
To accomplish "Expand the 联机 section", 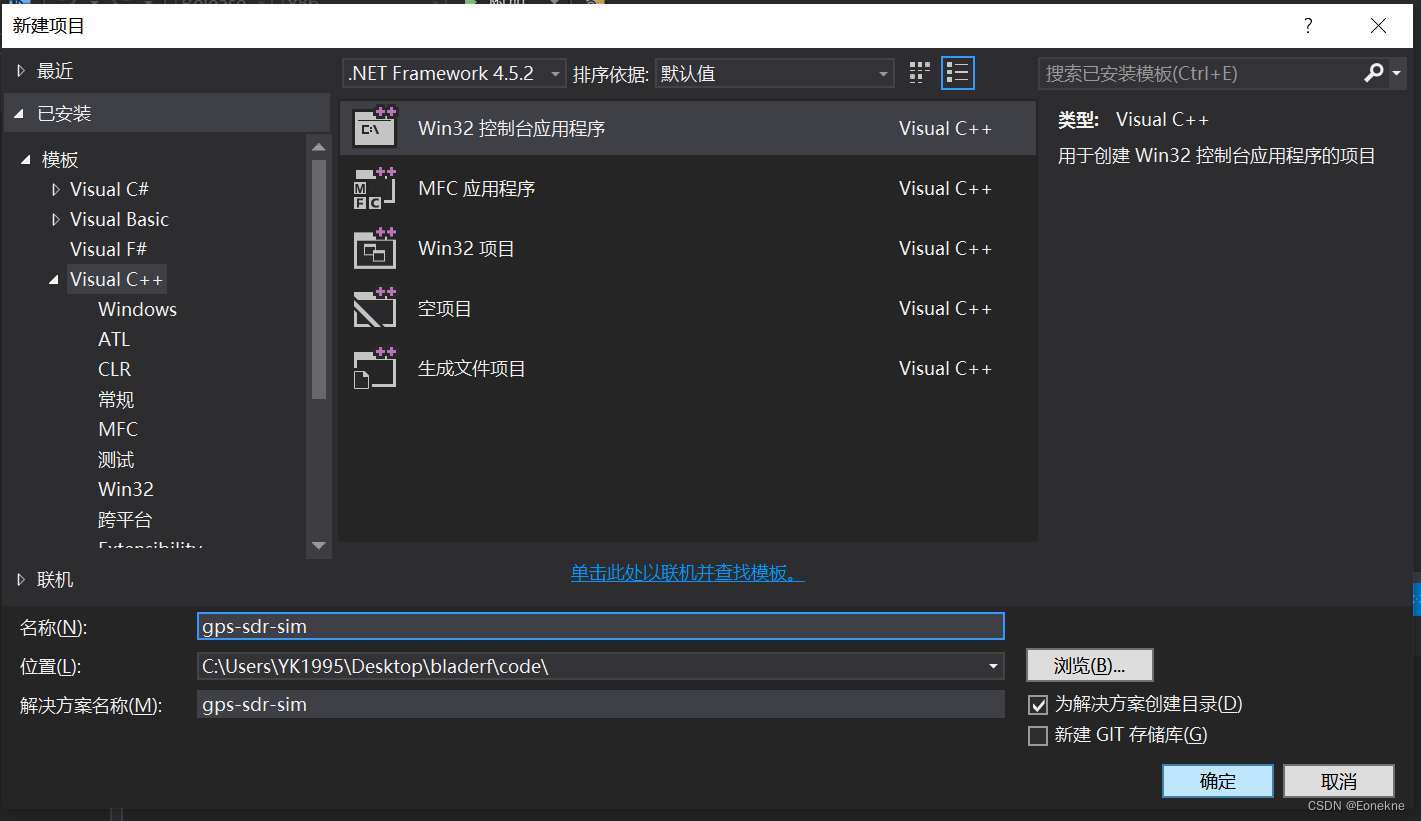I will point(21,580).
